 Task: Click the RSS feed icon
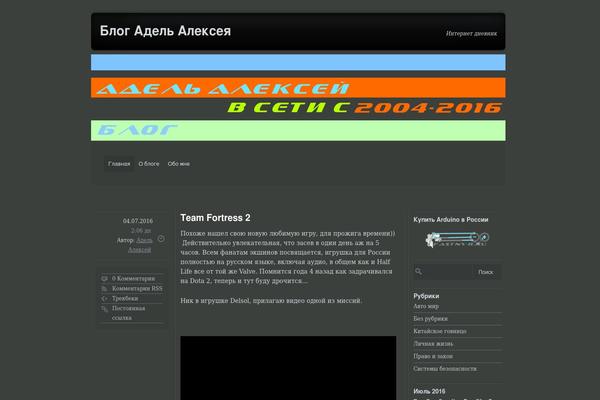tap(104, 289)
